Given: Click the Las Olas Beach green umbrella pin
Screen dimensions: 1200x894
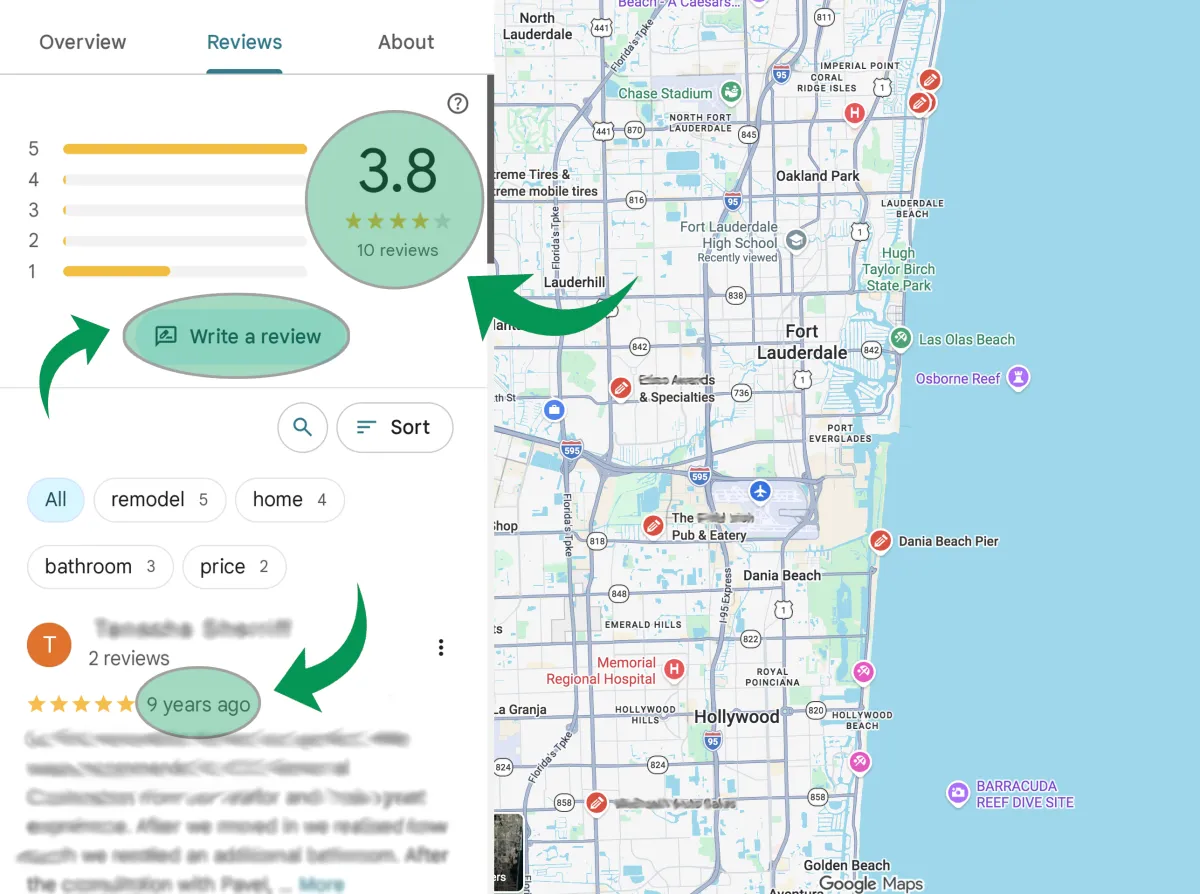Looking at the screenshot, I should pyautogui.click(x=901, y=338).
